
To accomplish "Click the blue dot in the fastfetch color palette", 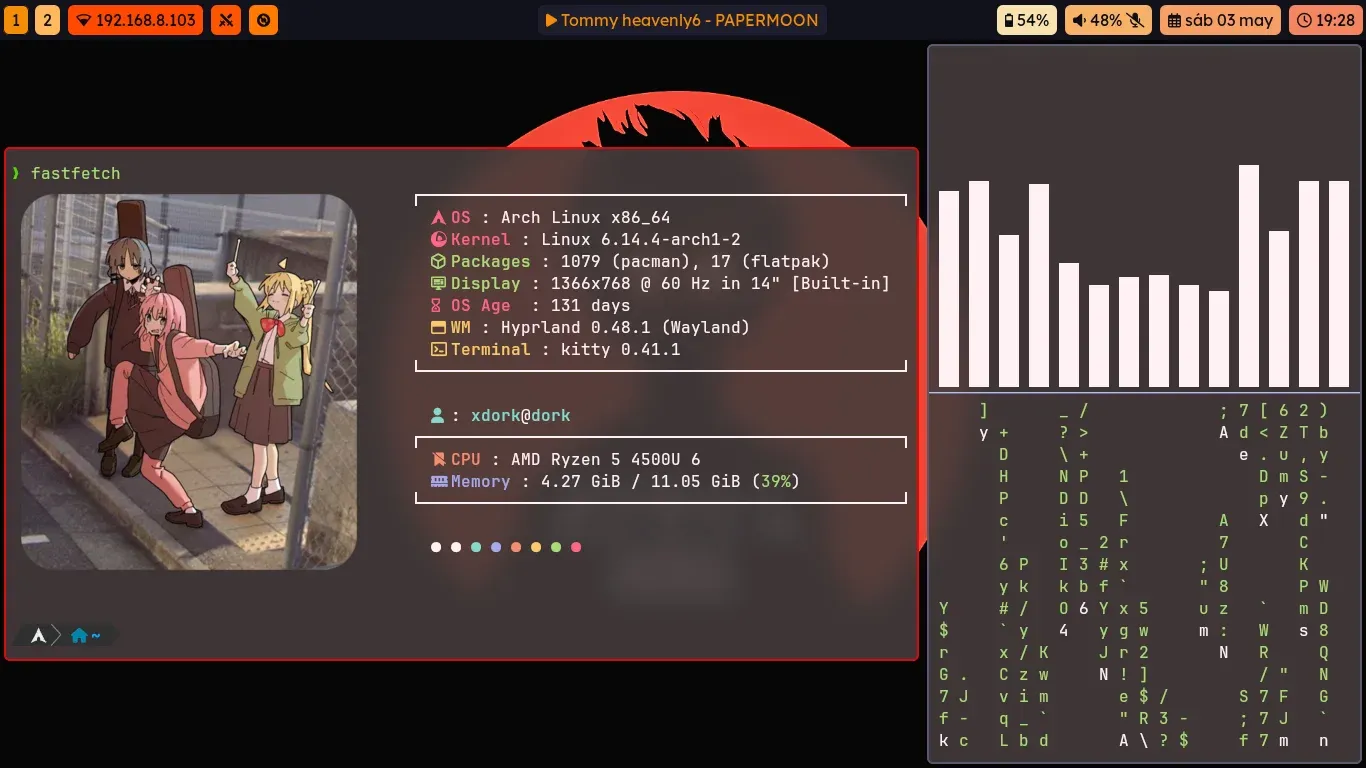I will pos(495,547).
